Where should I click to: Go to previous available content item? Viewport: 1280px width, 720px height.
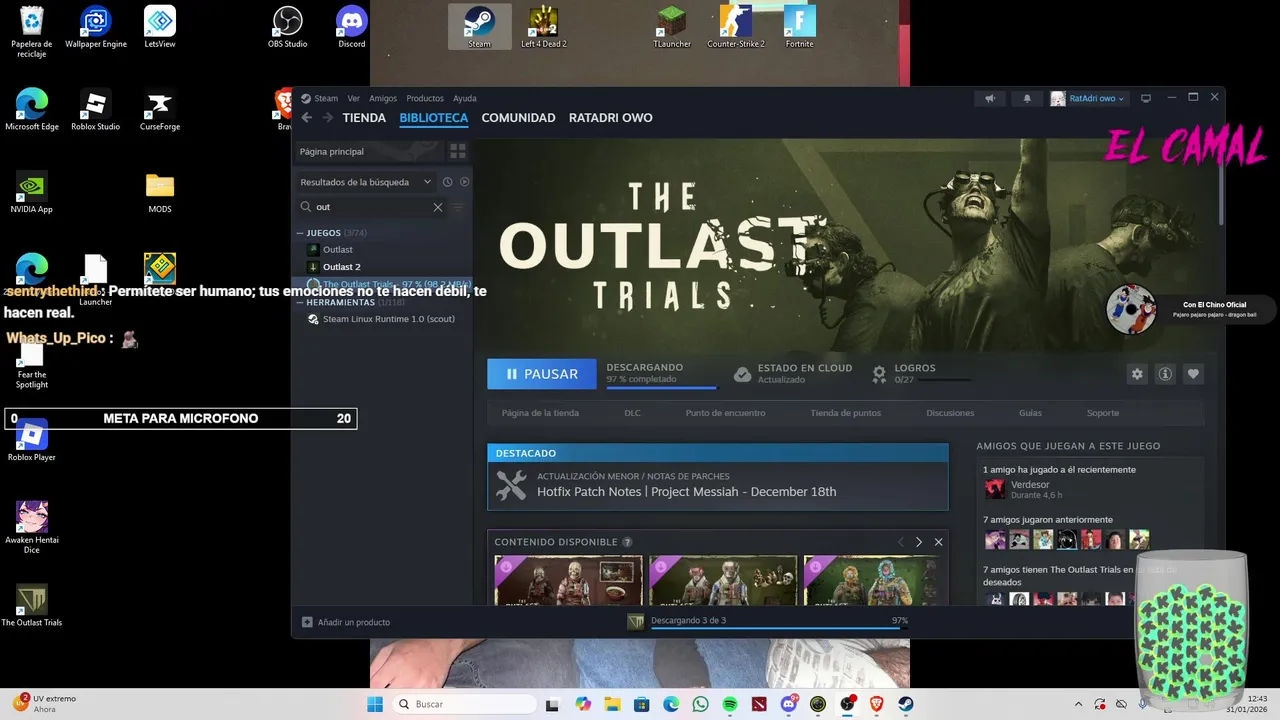click(x=900, y=542)
